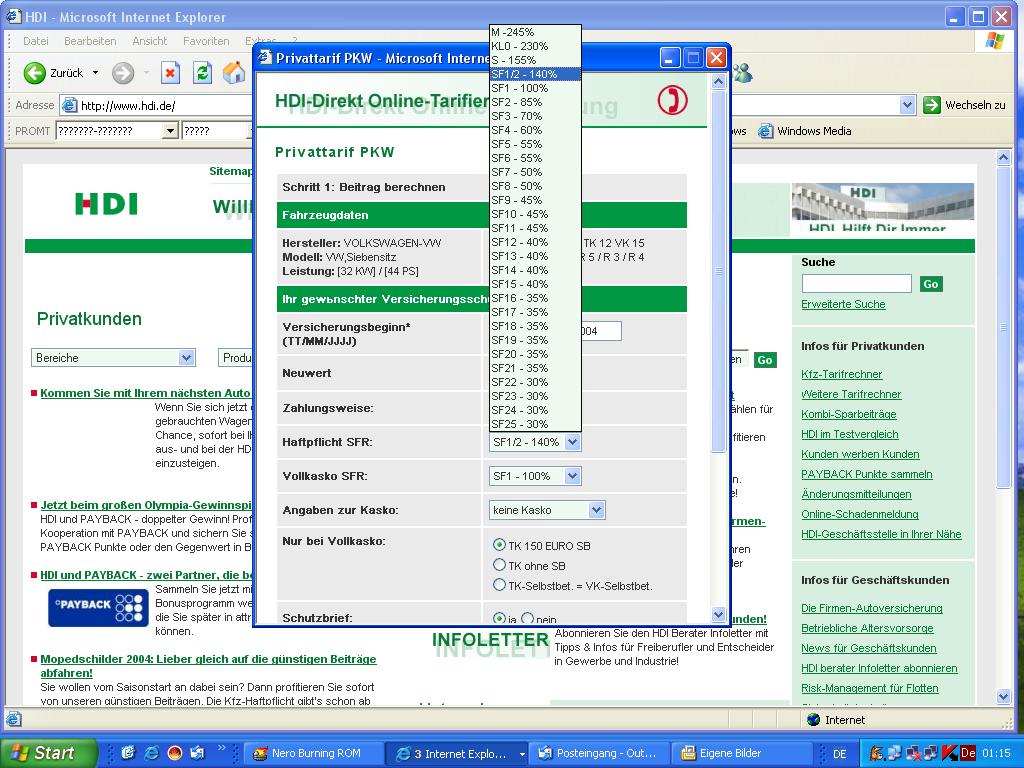This screenshot has width=1024, height=768.
Task: Expand the address bar URL history dropdown
Action: (x=906, y=105)
